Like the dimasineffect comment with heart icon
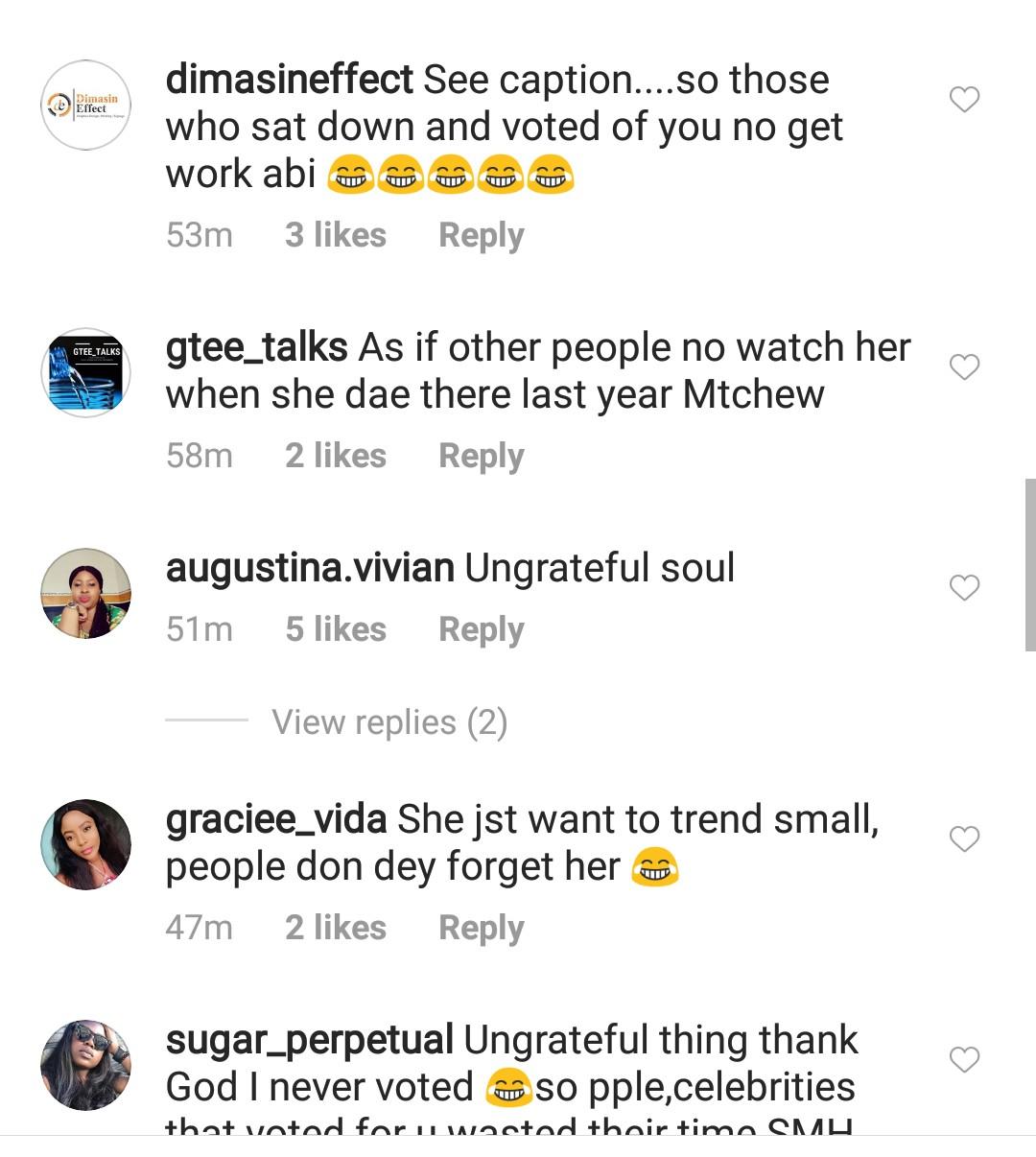Viewport: 1036px width, 1157px height. coord(964,100)
